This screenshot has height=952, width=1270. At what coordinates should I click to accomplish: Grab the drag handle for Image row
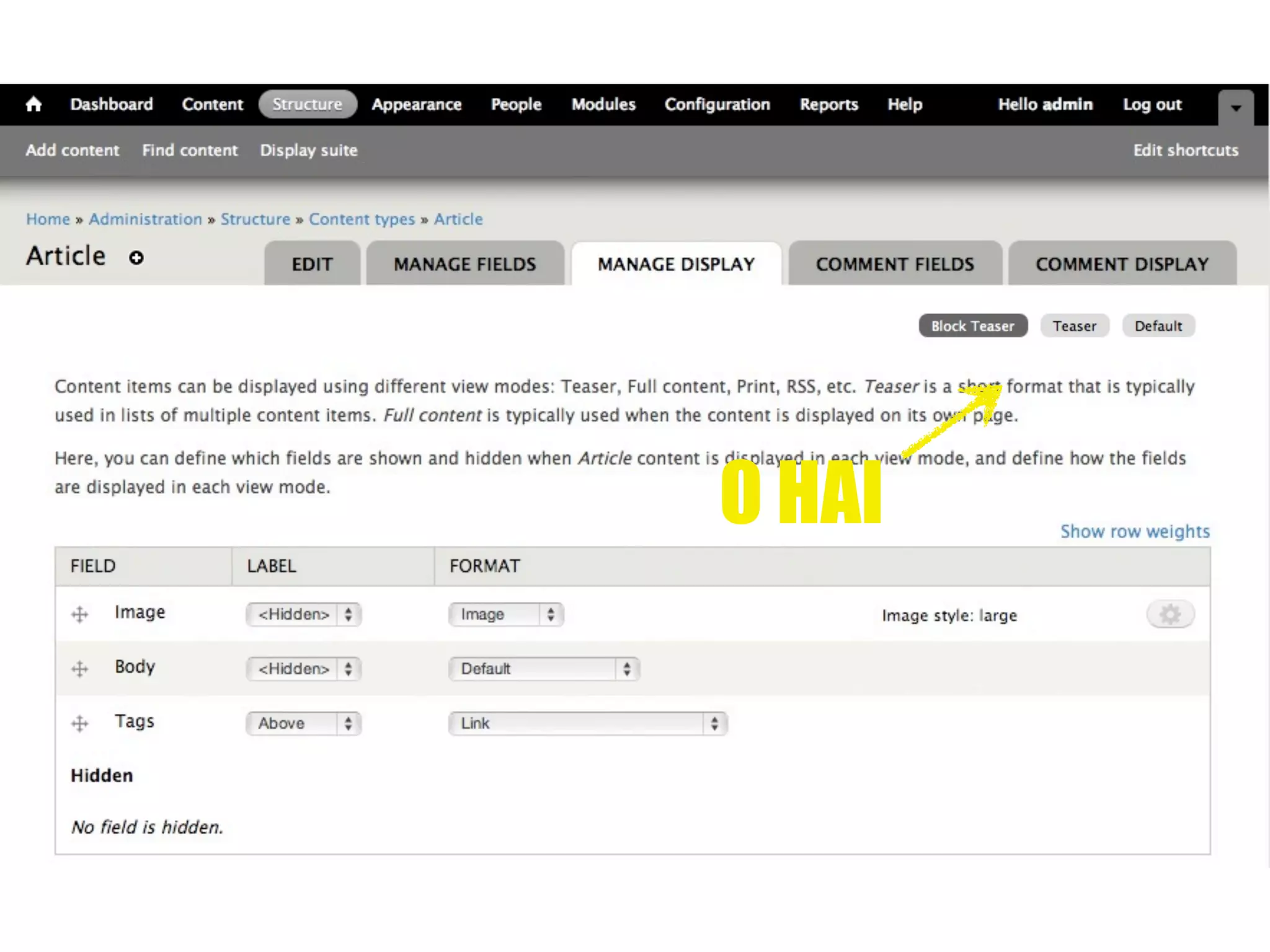[x=79, y=614]
